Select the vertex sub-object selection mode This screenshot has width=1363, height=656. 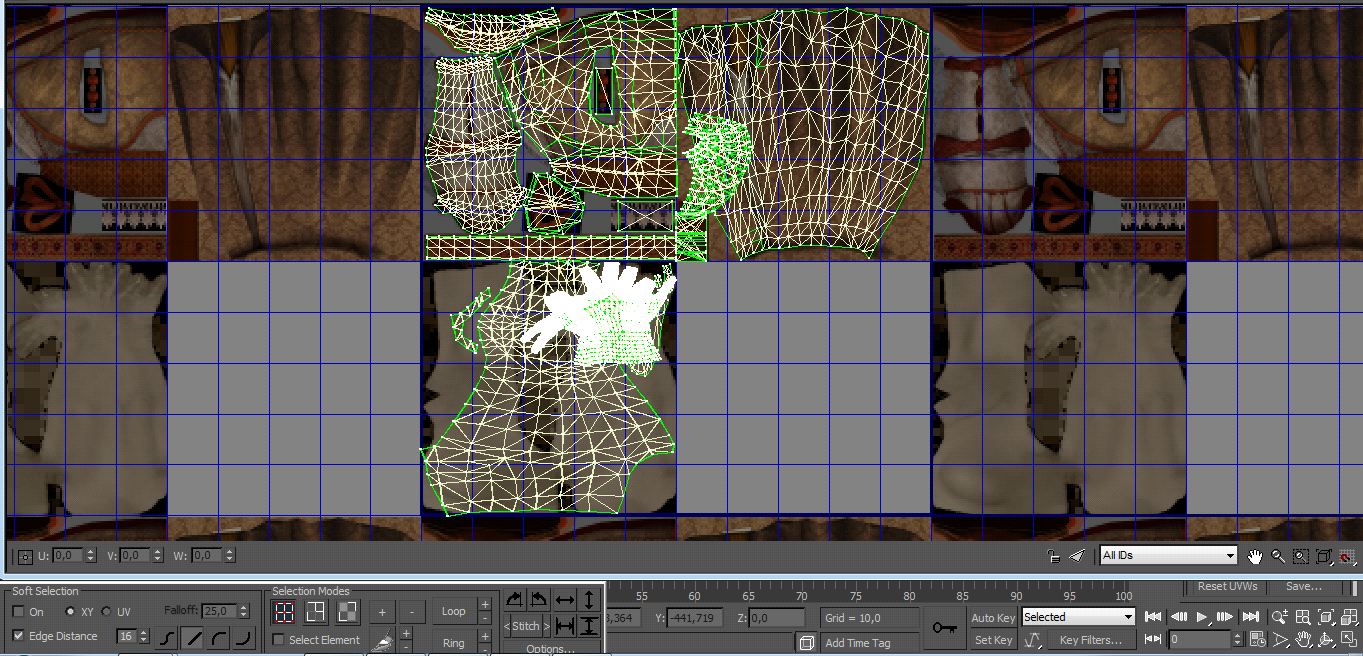click(284, 611)
